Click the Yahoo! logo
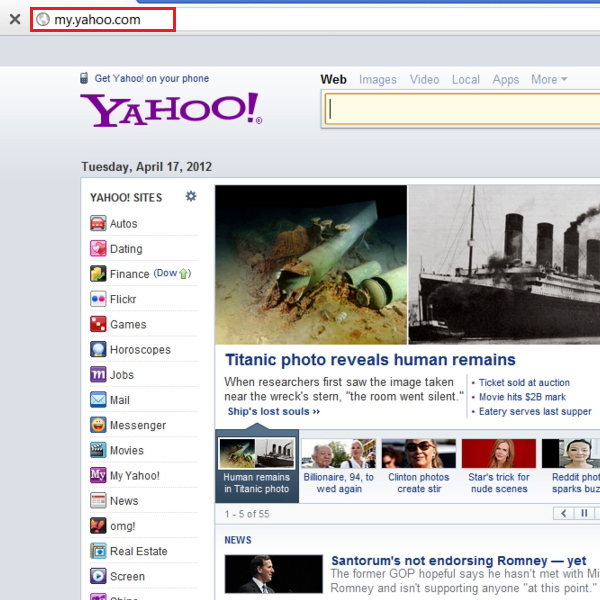Image resolution: width=600 pixels, height=600 pixels. point(171,109)
